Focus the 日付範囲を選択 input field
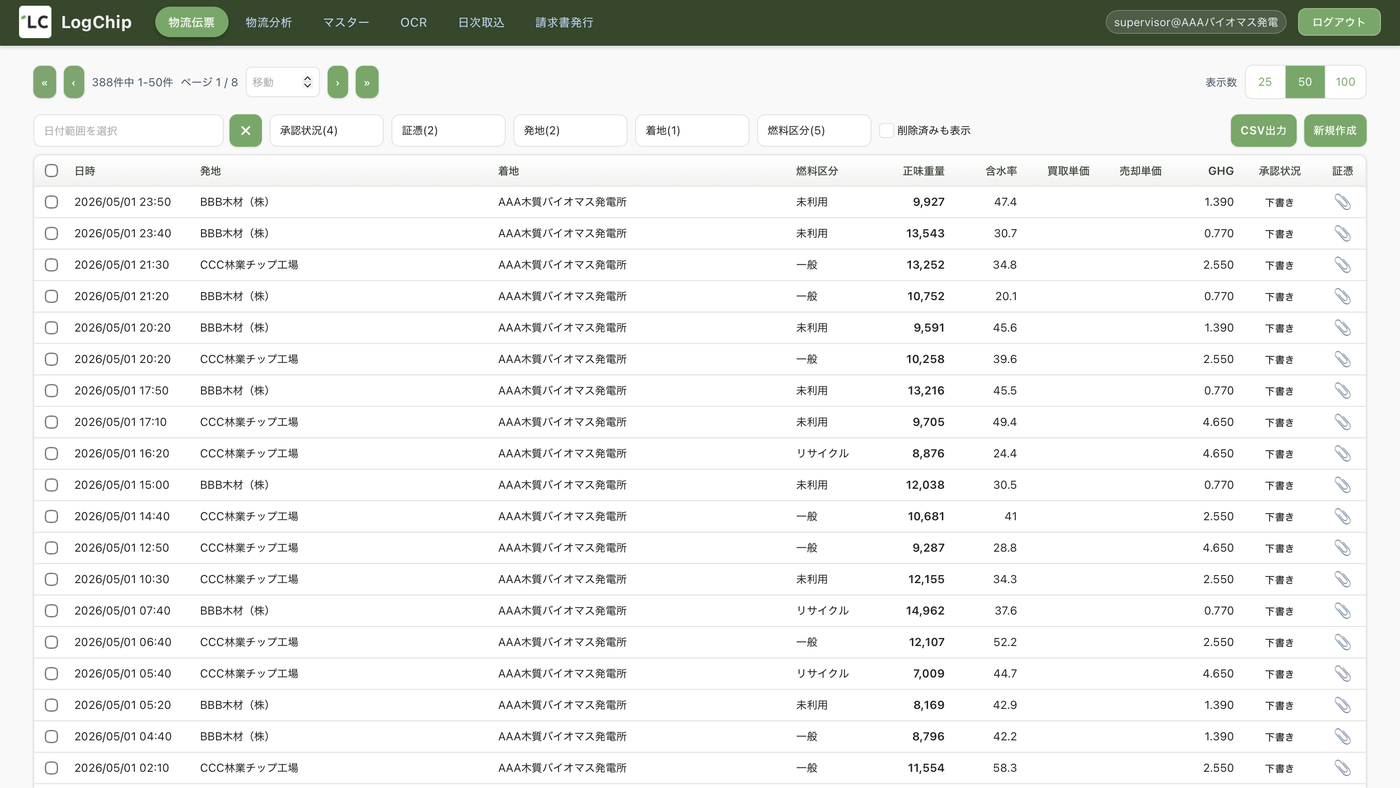This screenshot has height=788, width=1400. (128, 131)
